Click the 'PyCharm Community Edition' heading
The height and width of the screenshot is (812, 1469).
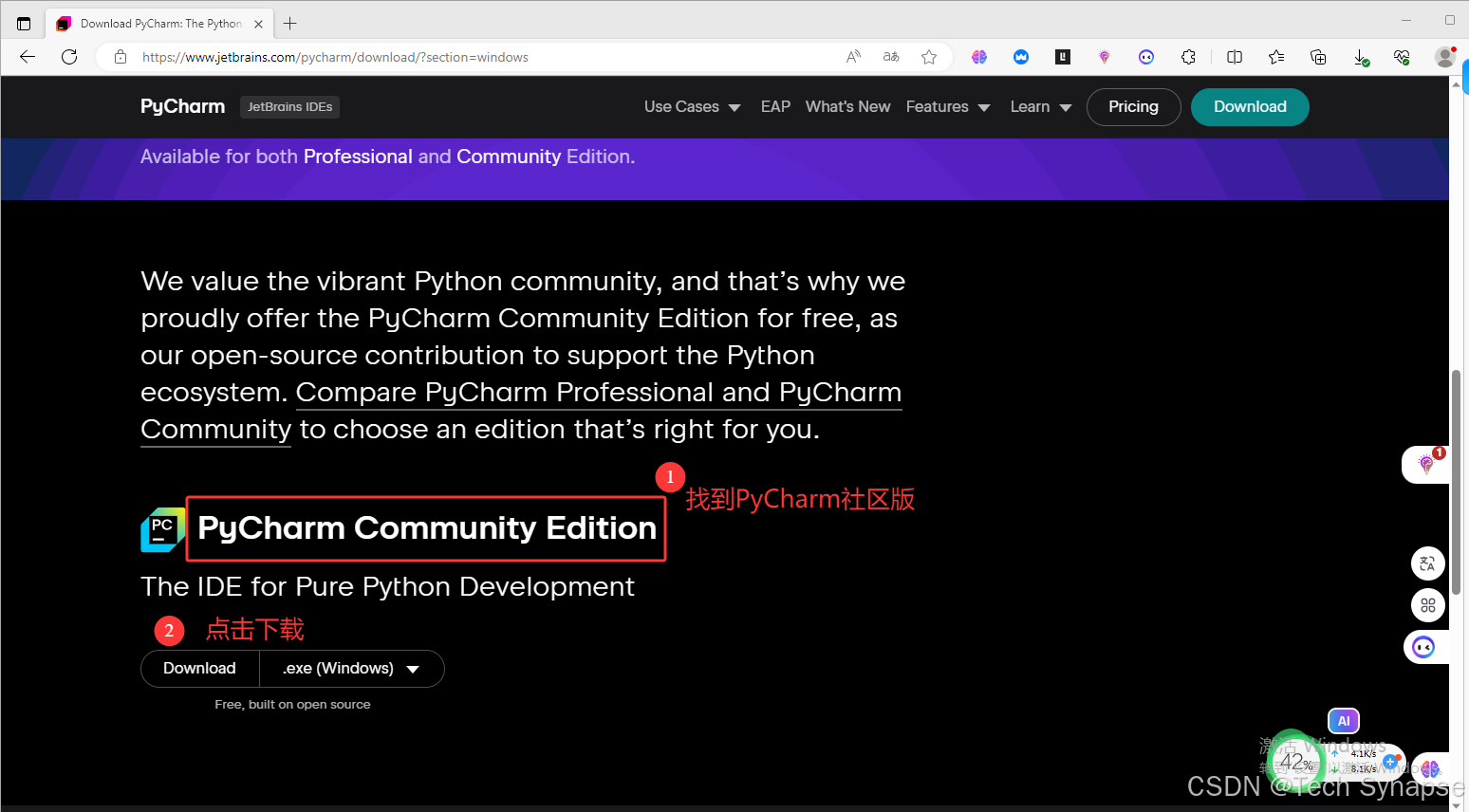click(426, 528)
